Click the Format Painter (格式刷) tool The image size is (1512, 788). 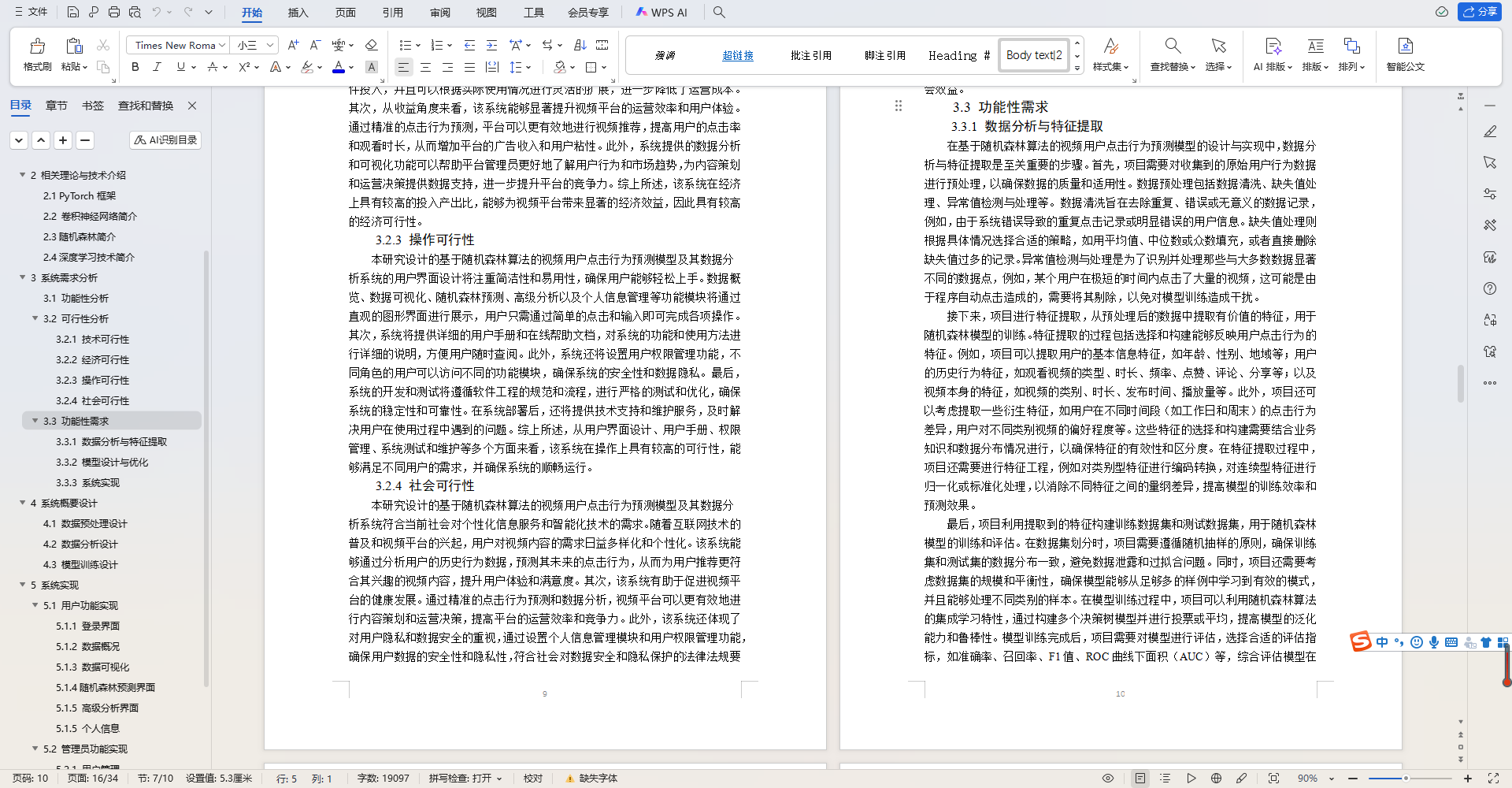click(37, 54)
